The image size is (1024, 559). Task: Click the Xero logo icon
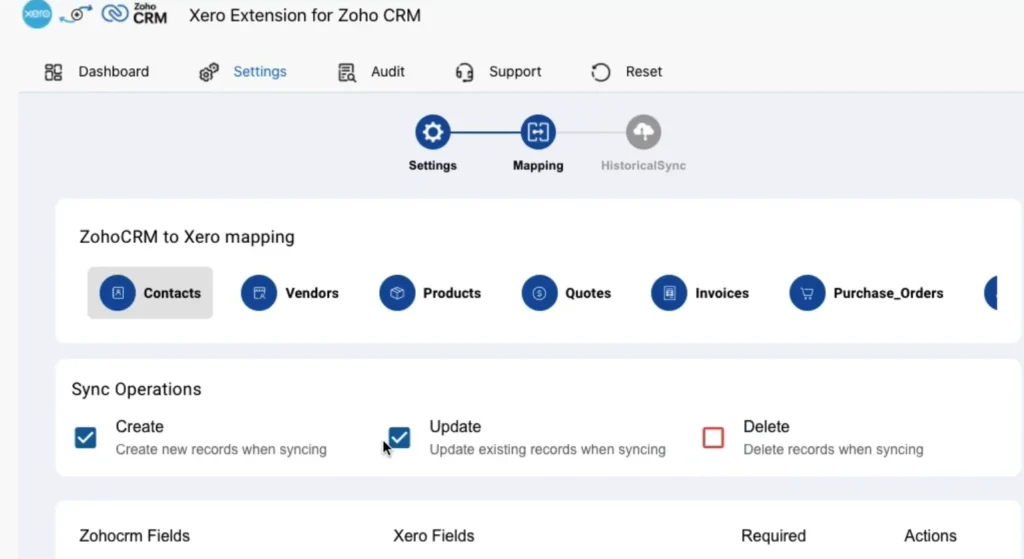(x=37, y=14)
